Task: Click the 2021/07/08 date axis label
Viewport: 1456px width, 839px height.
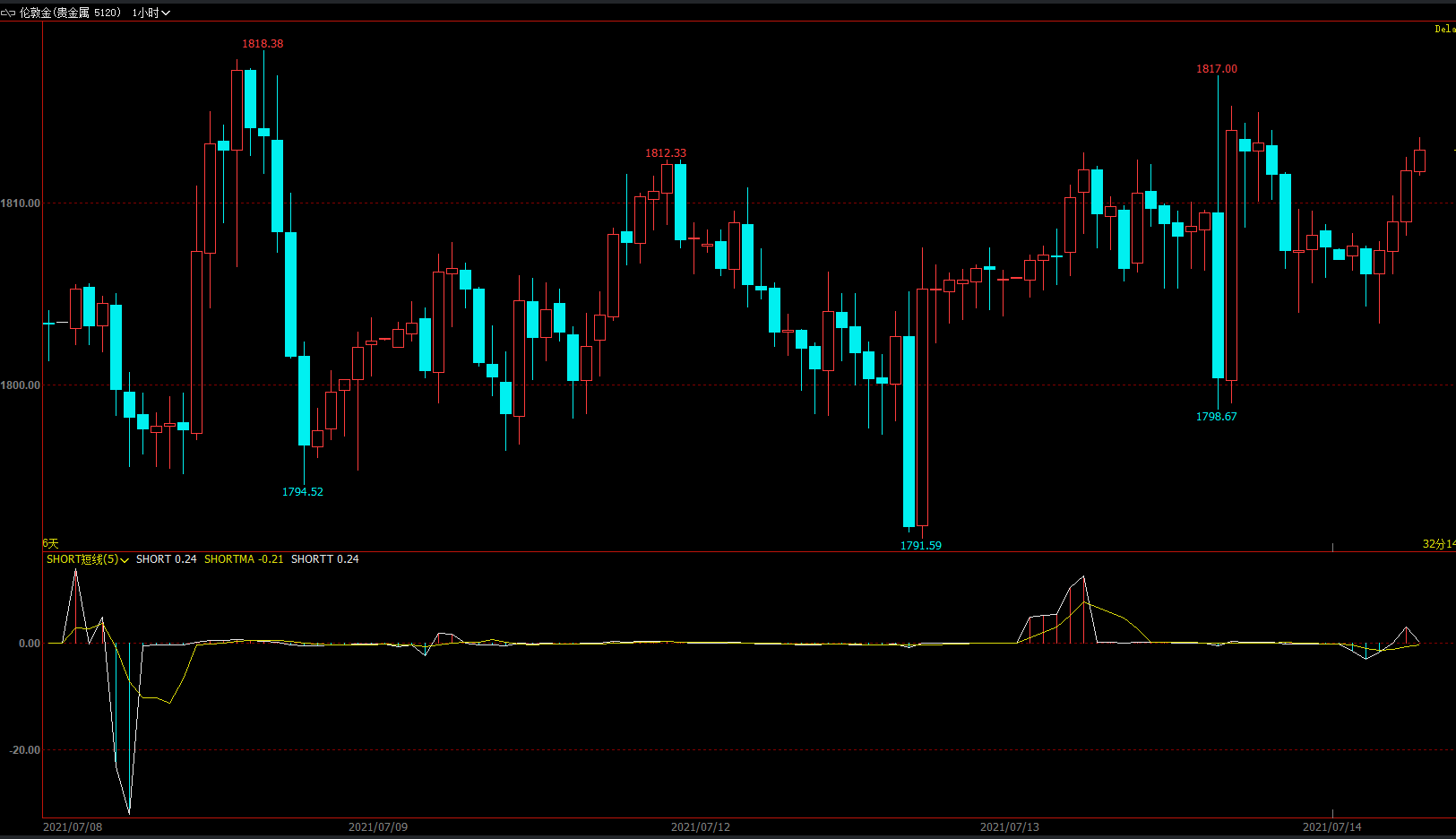Action: tap(73, 827)
